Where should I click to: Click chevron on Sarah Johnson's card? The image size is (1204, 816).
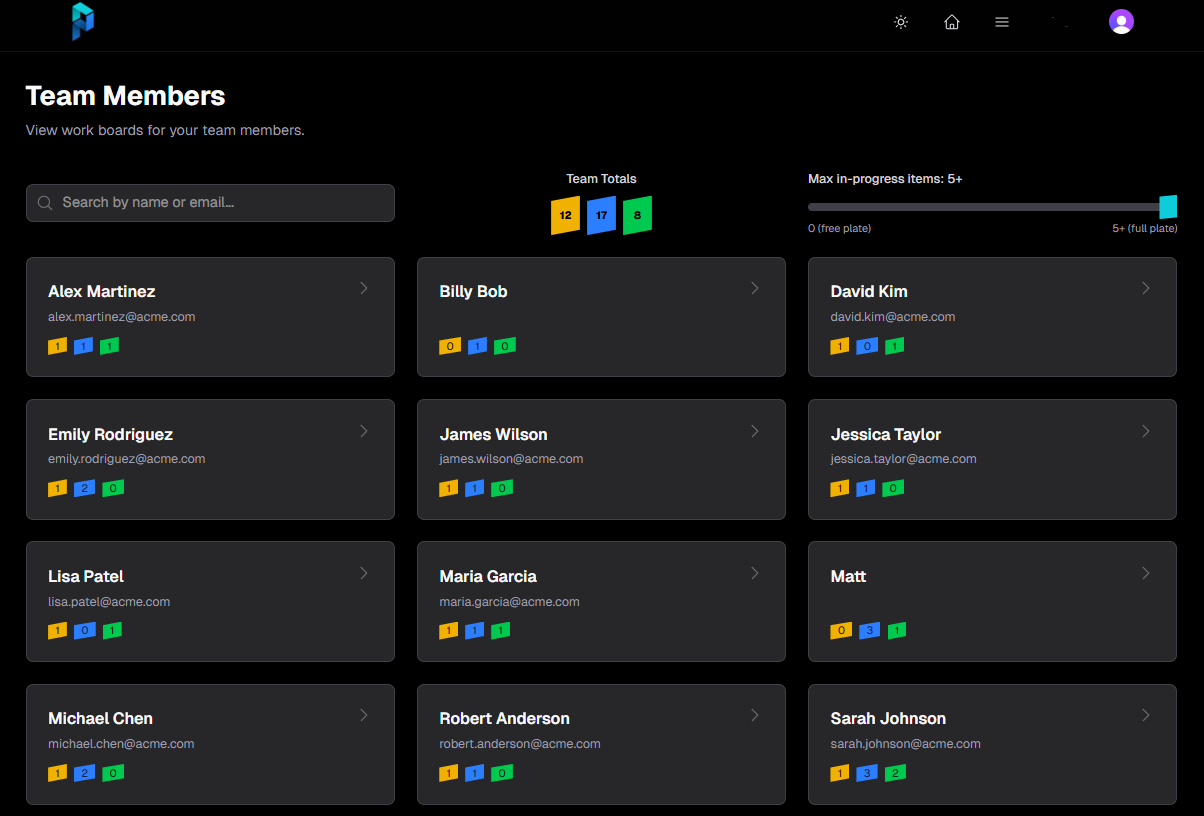(x=1146, y=715)
